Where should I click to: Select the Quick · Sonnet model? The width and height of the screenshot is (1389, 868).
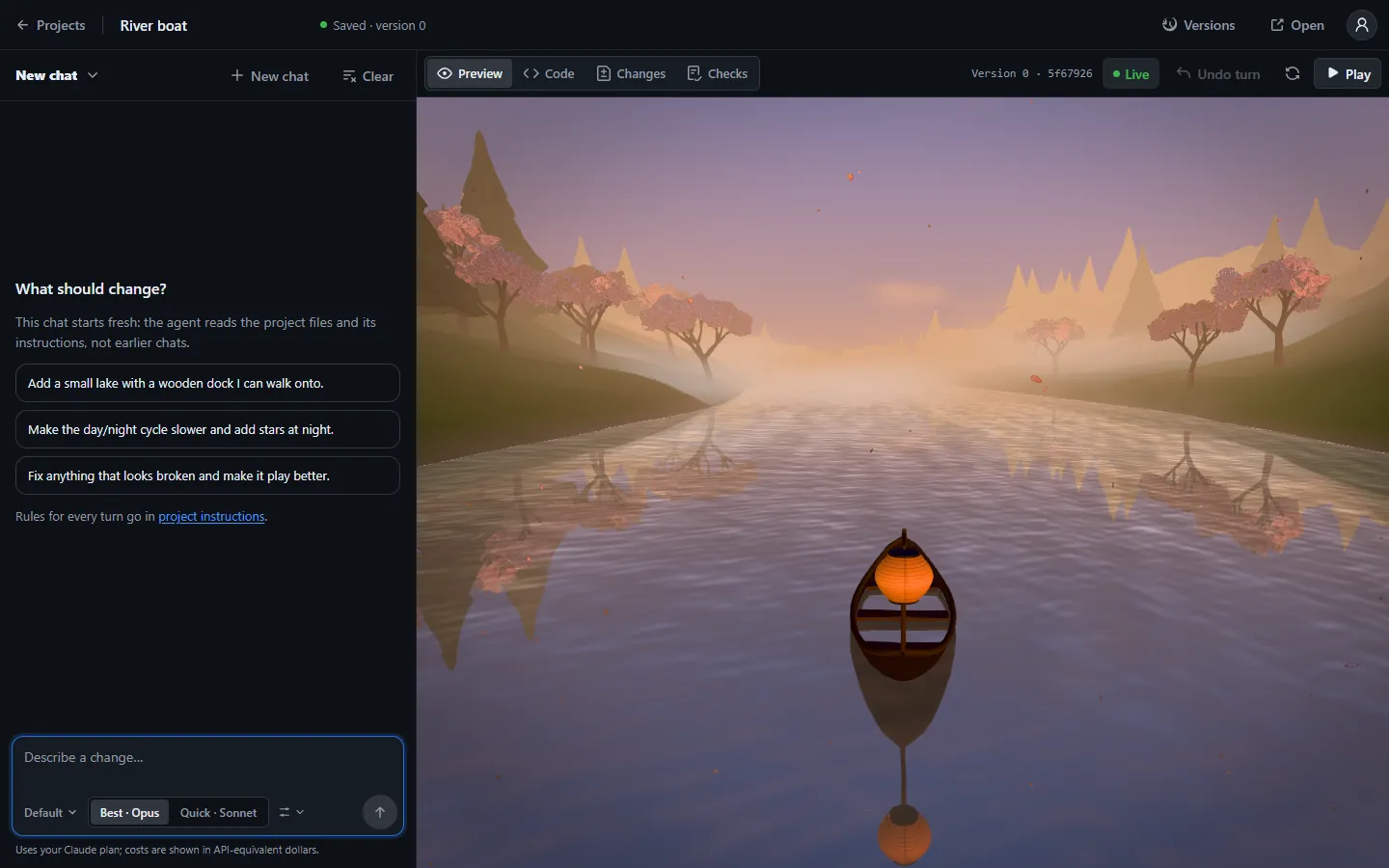[x=218, y=813]
